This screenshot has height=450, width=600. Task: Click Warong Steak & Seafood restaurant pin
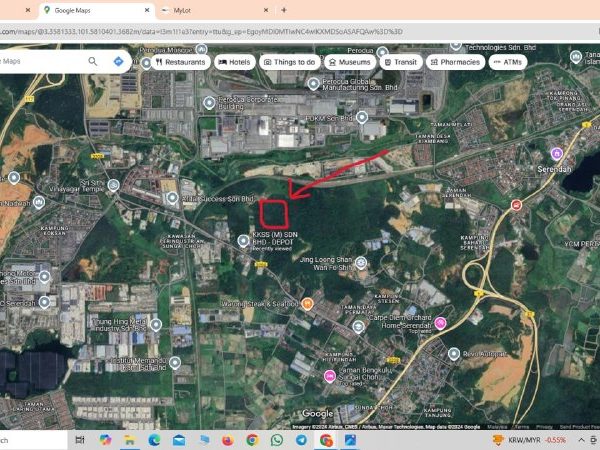(307, 304)
